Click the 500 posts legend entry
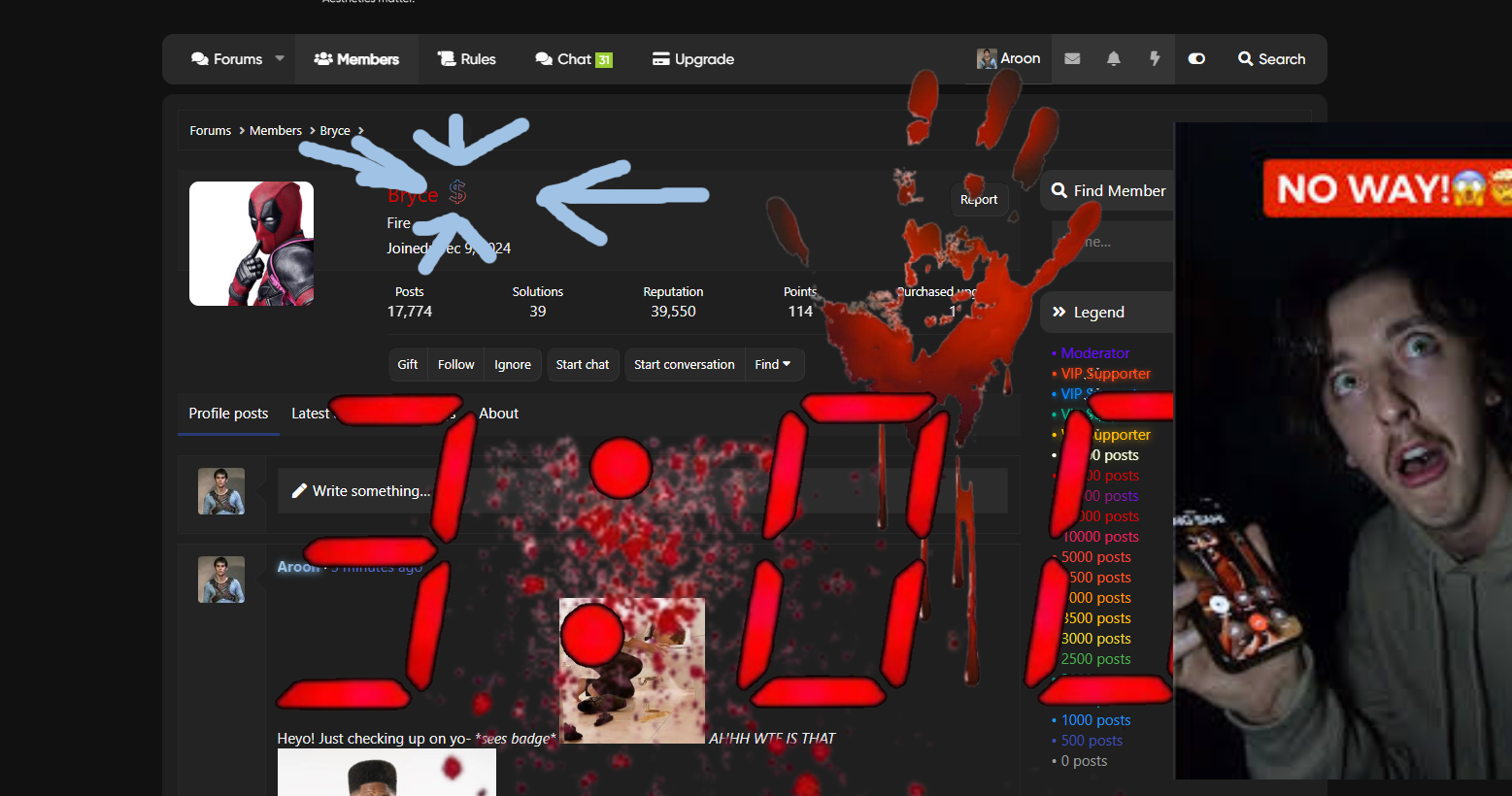1512x796 pixels. (x=1092, y=741)
